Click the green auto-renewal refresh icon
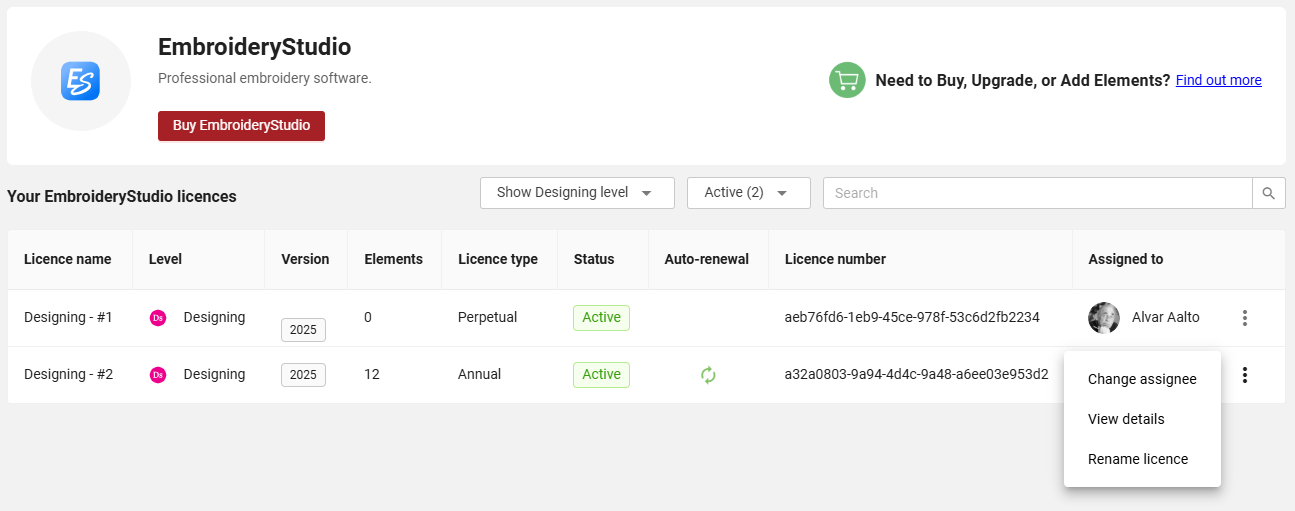Image resolution: width=1295 pixels, height=511 pixels. [x=708, y=375]
